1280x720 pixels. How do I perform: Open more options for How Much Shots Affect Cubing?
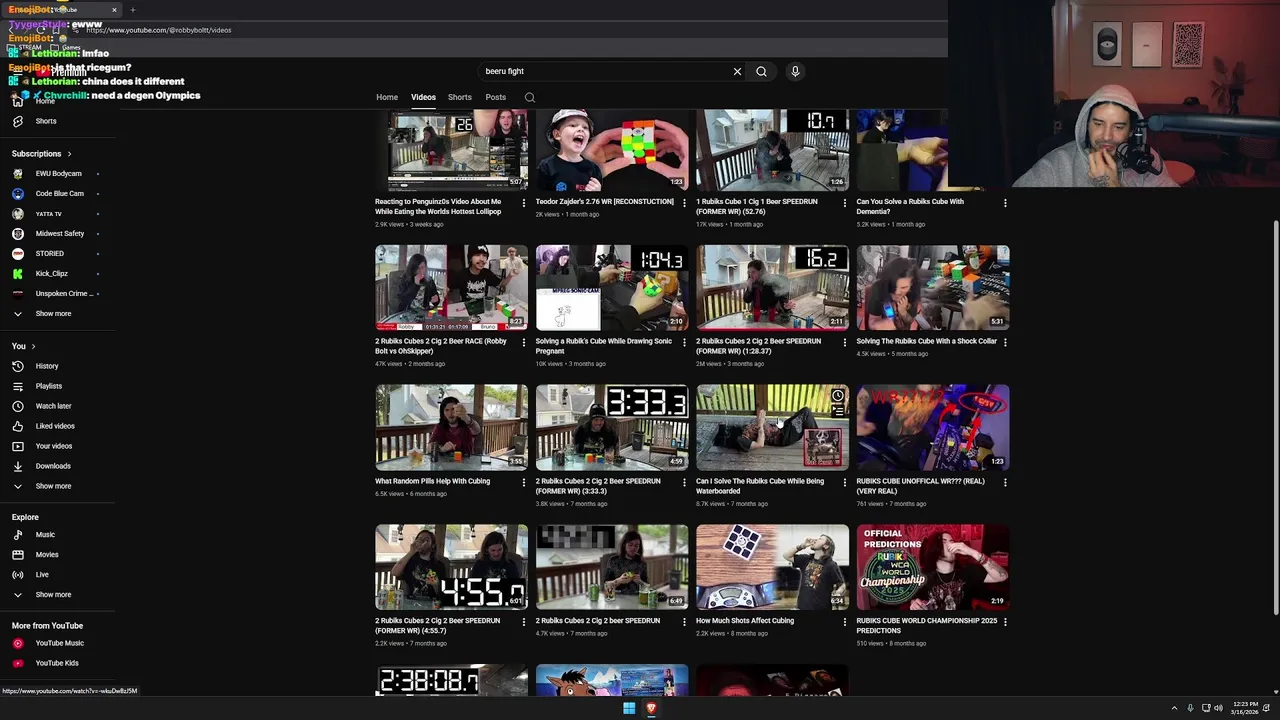click(845, 621)
